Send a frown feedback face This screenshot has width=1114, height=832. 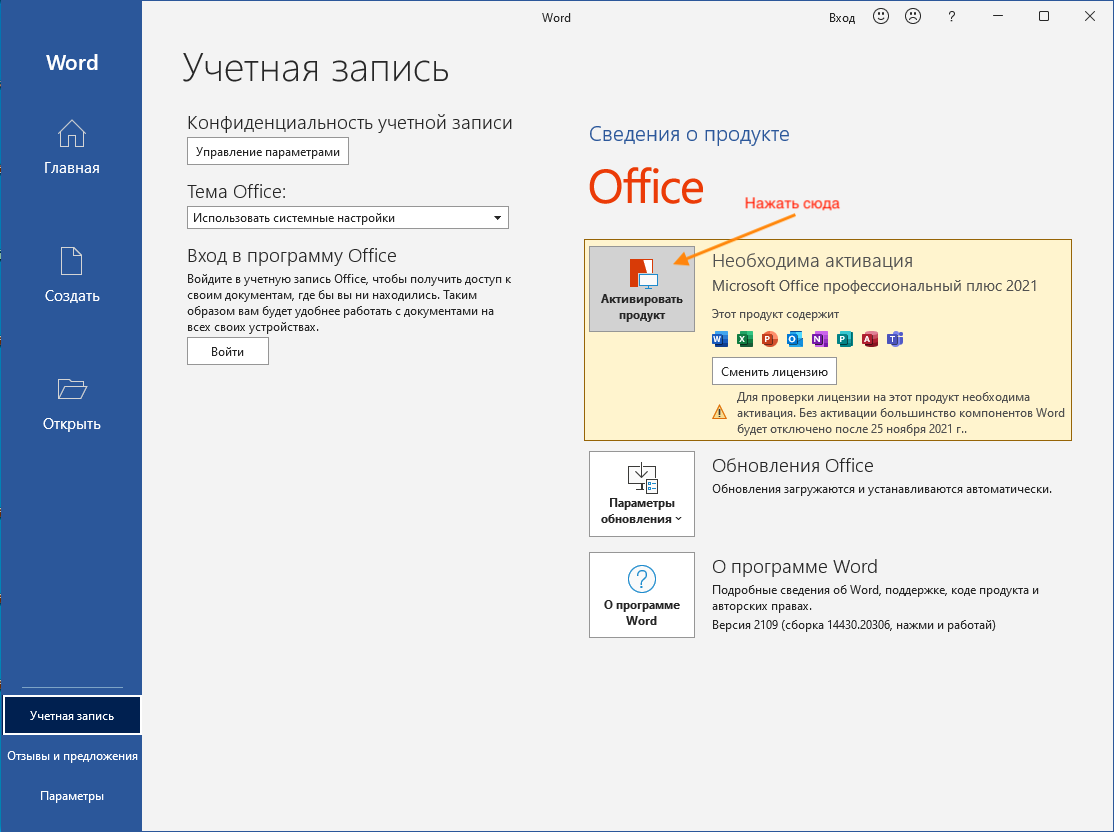coord(913,16)
